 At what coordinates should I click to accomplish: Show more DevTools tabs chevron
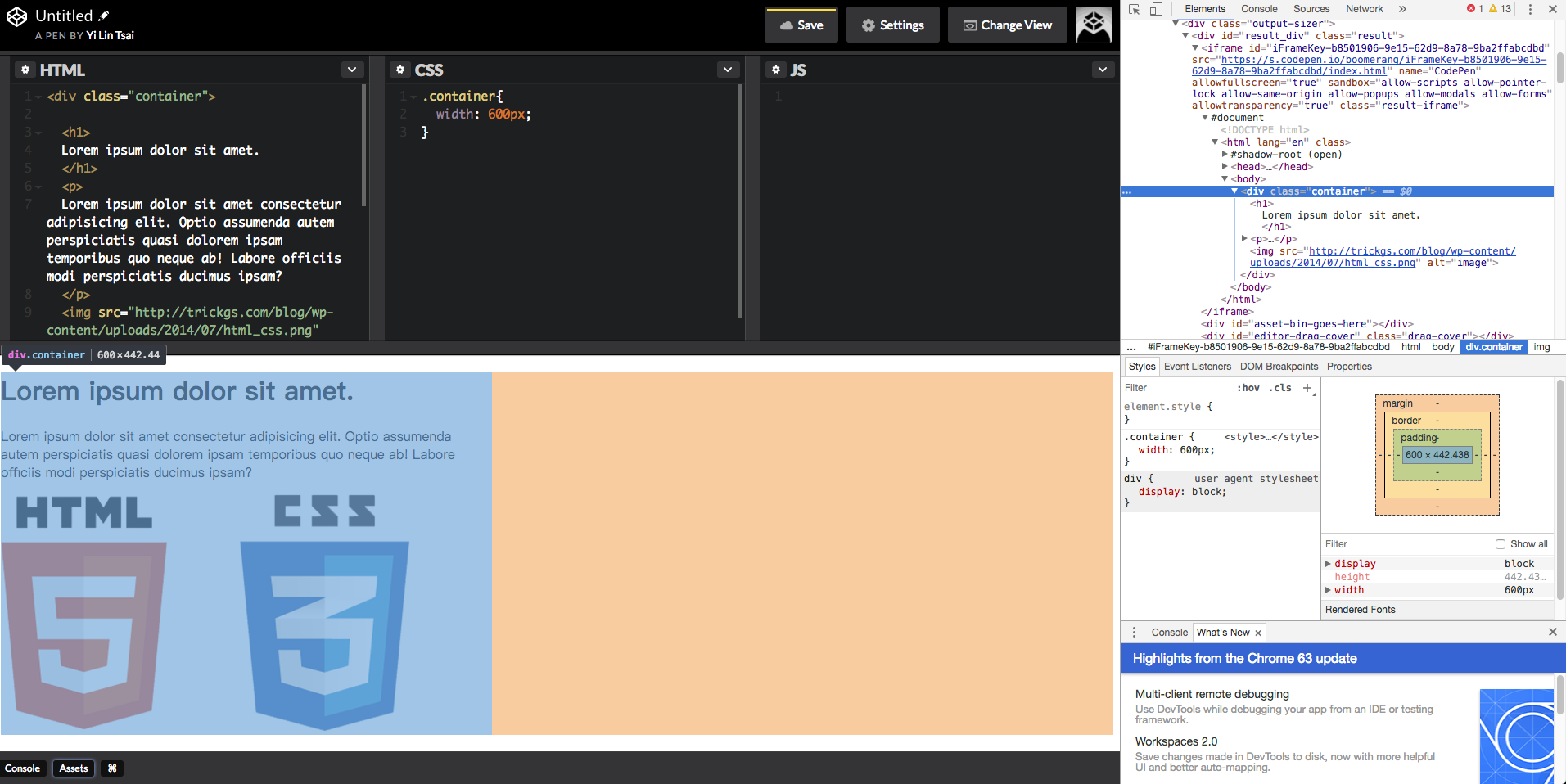click(x=1402, y=9)
